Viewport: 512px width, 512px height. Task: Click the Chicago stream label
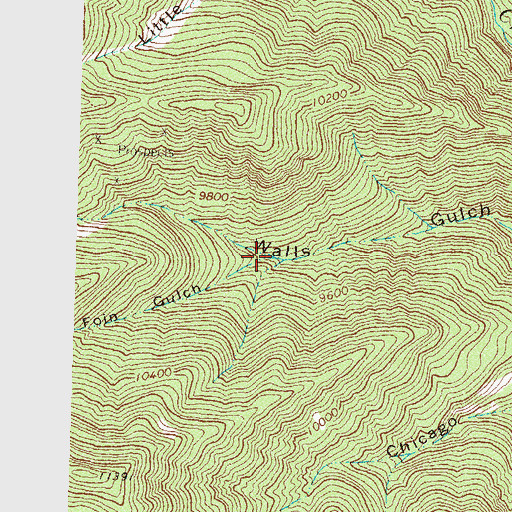pyautogui.click(x=422, y=437)
